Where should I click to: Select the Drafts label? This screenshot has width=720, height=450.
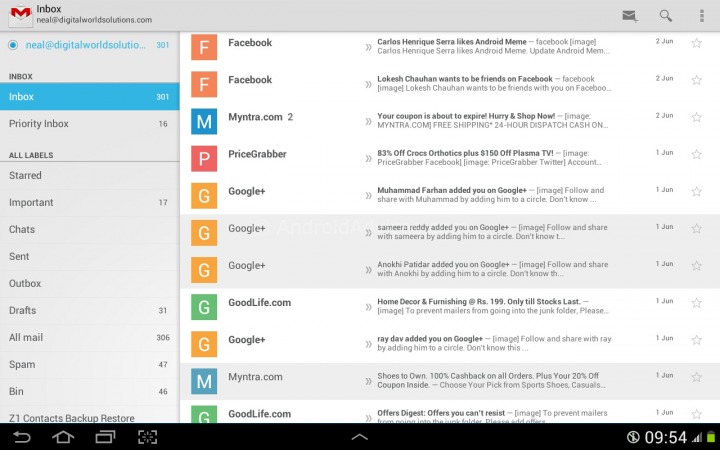coord(90,310)
